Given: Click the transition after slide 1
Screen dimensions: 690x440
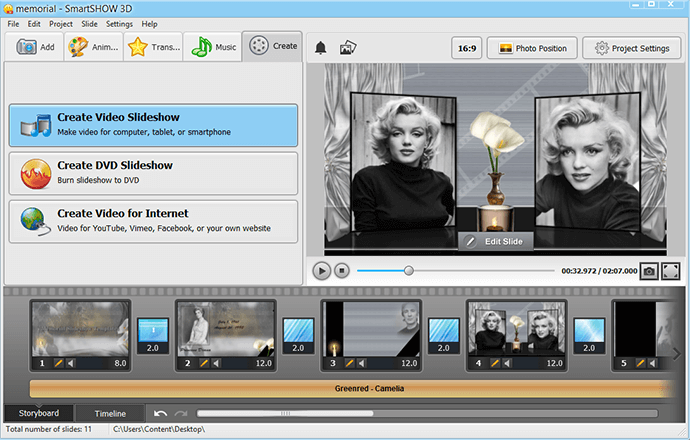Looking at the screenshot, I should coord(153,336).
